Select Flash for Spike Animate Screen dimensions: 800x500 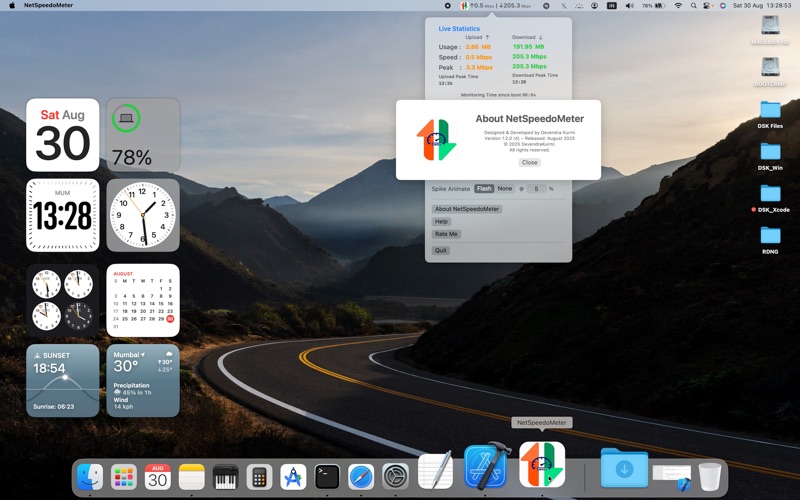point(484,188)
